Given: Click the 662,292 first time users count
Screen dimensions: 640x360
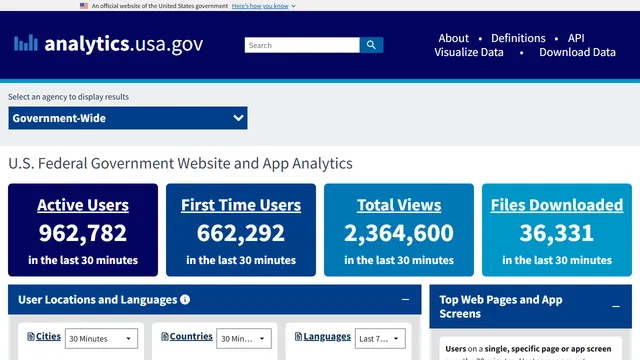Looking at the screenshot, I should click(x=241, y=233).
